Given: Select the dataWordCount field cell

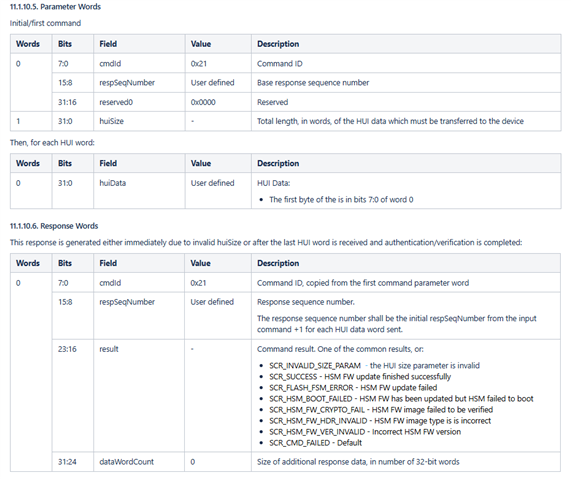Looking at the screenshot, I should pyautogui.click(x=139, y=462).
